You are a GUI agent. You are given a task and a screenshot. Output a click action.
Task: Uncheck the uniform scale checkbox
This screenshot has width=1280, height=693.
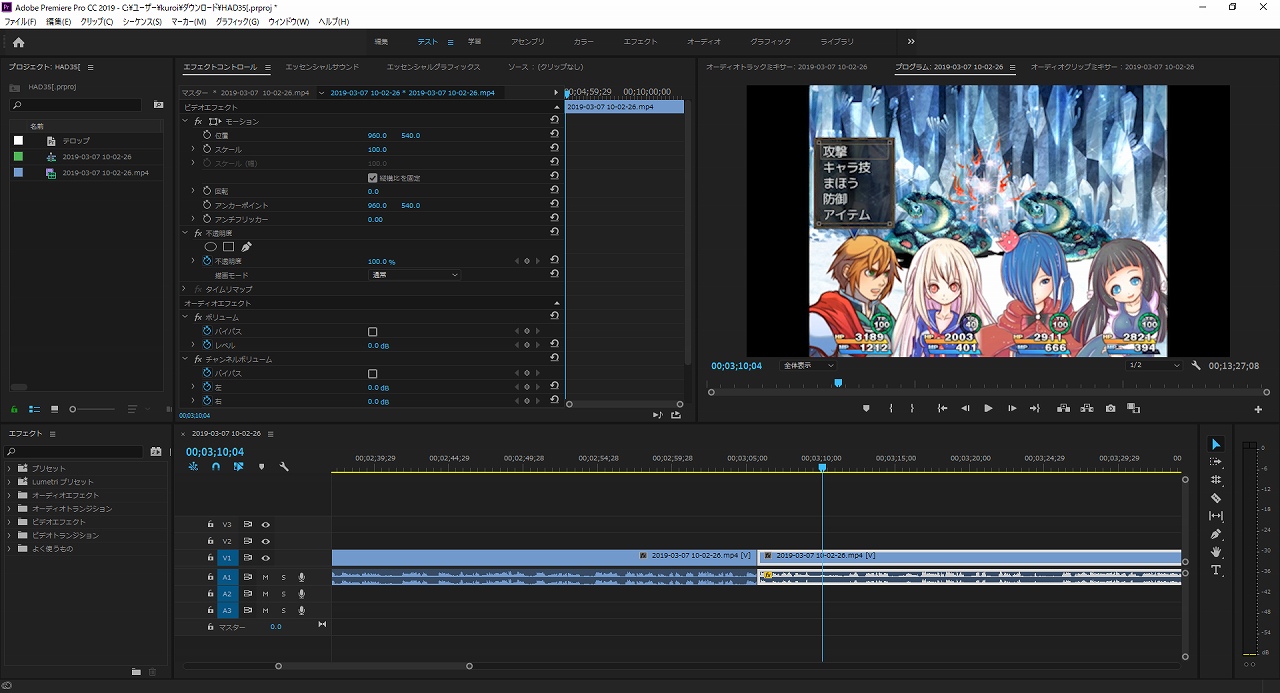pyautogui.click(x=373, y=177)
